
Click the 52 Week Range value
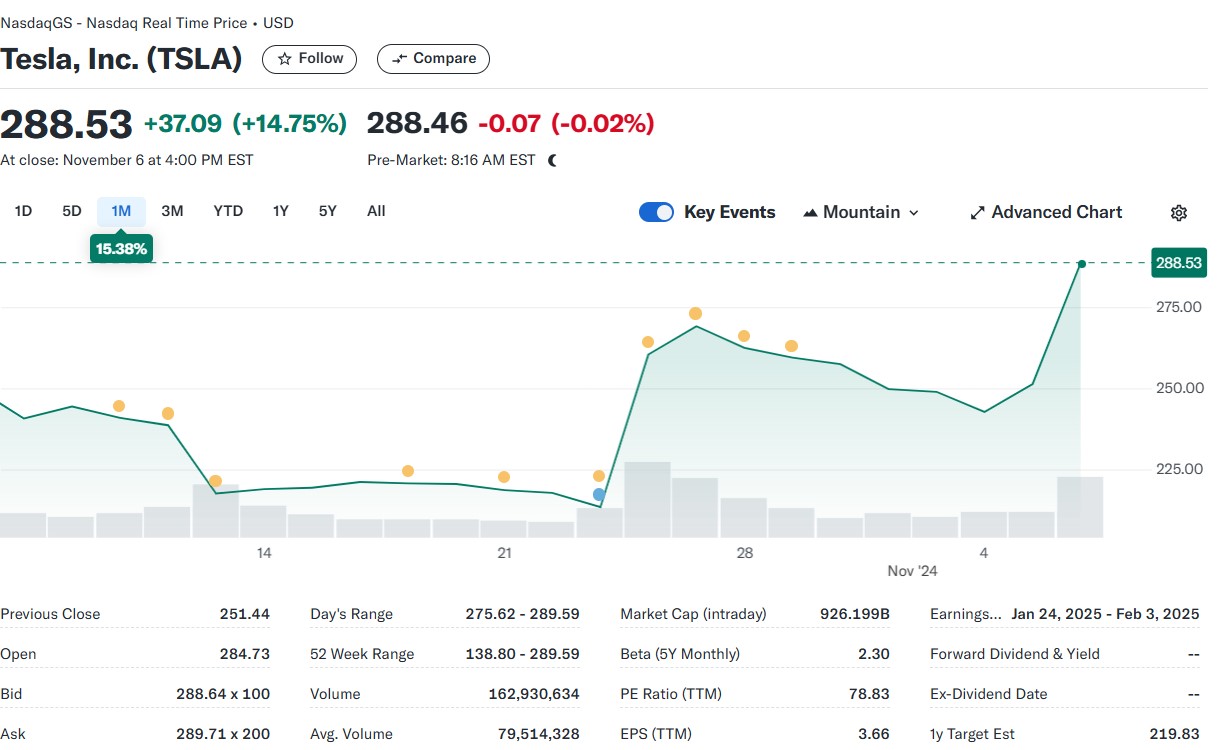(523, 654)
